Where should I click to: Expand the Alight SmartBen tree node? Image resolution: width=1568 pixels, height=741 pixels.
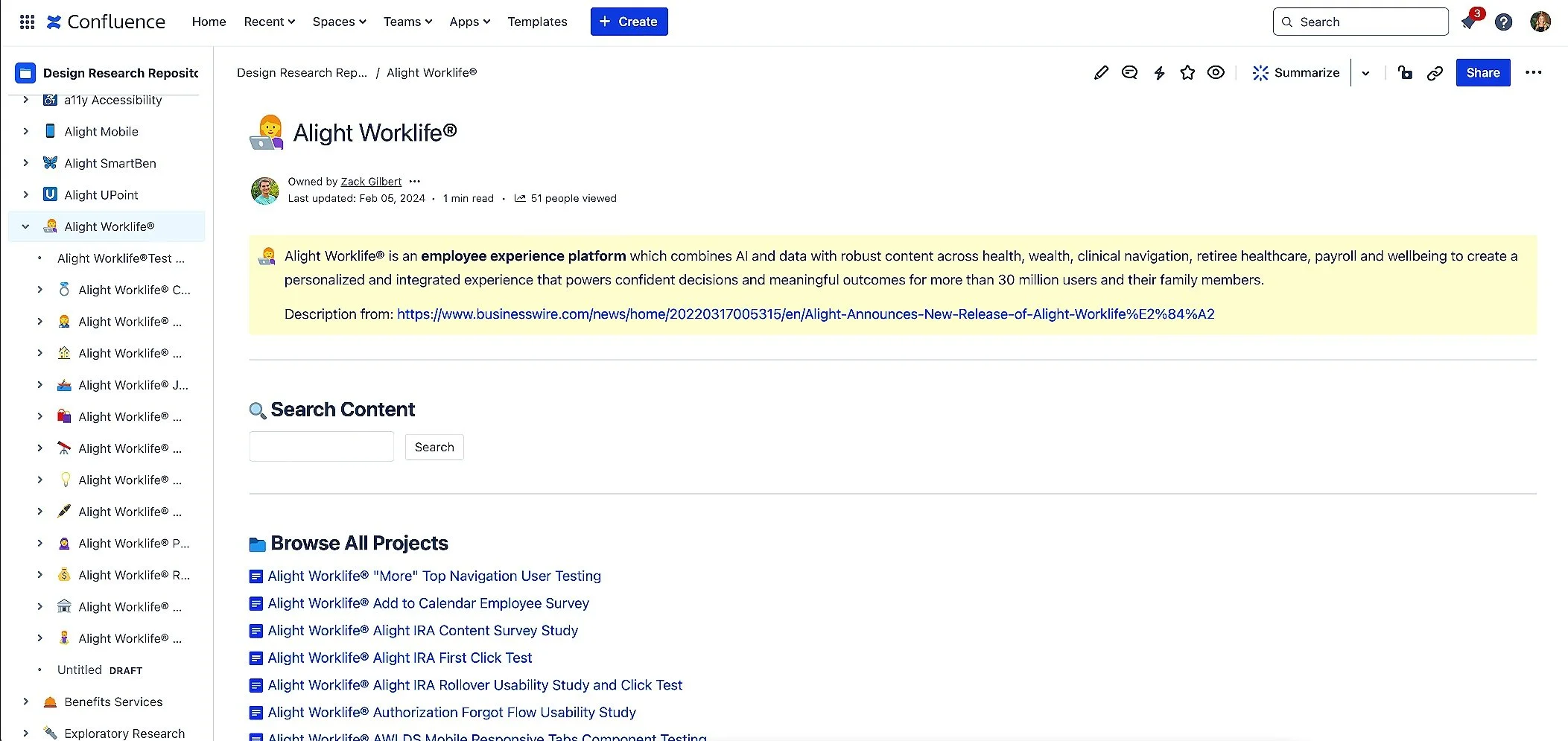pyautogui.click(x=26, y=163)
